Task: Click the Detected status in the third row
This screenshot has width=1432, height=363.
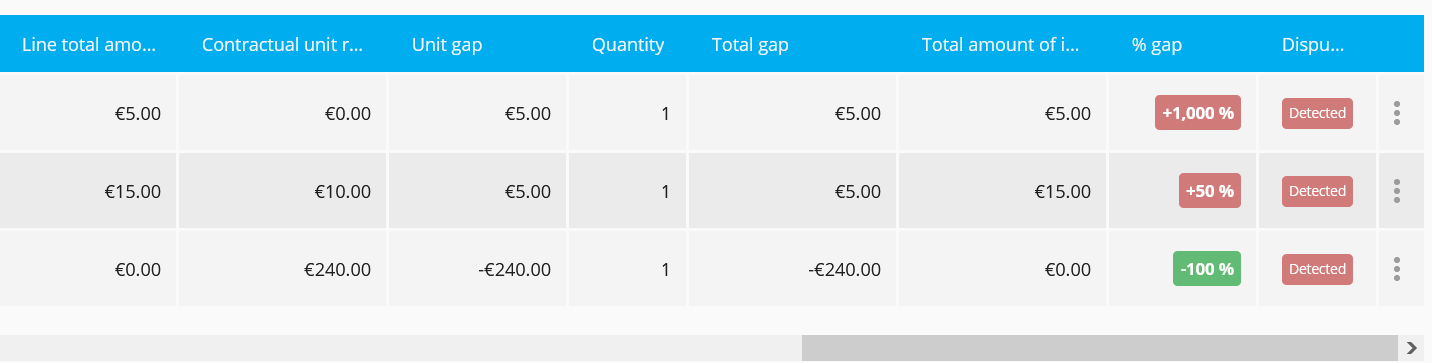Action: [1317, 269]
